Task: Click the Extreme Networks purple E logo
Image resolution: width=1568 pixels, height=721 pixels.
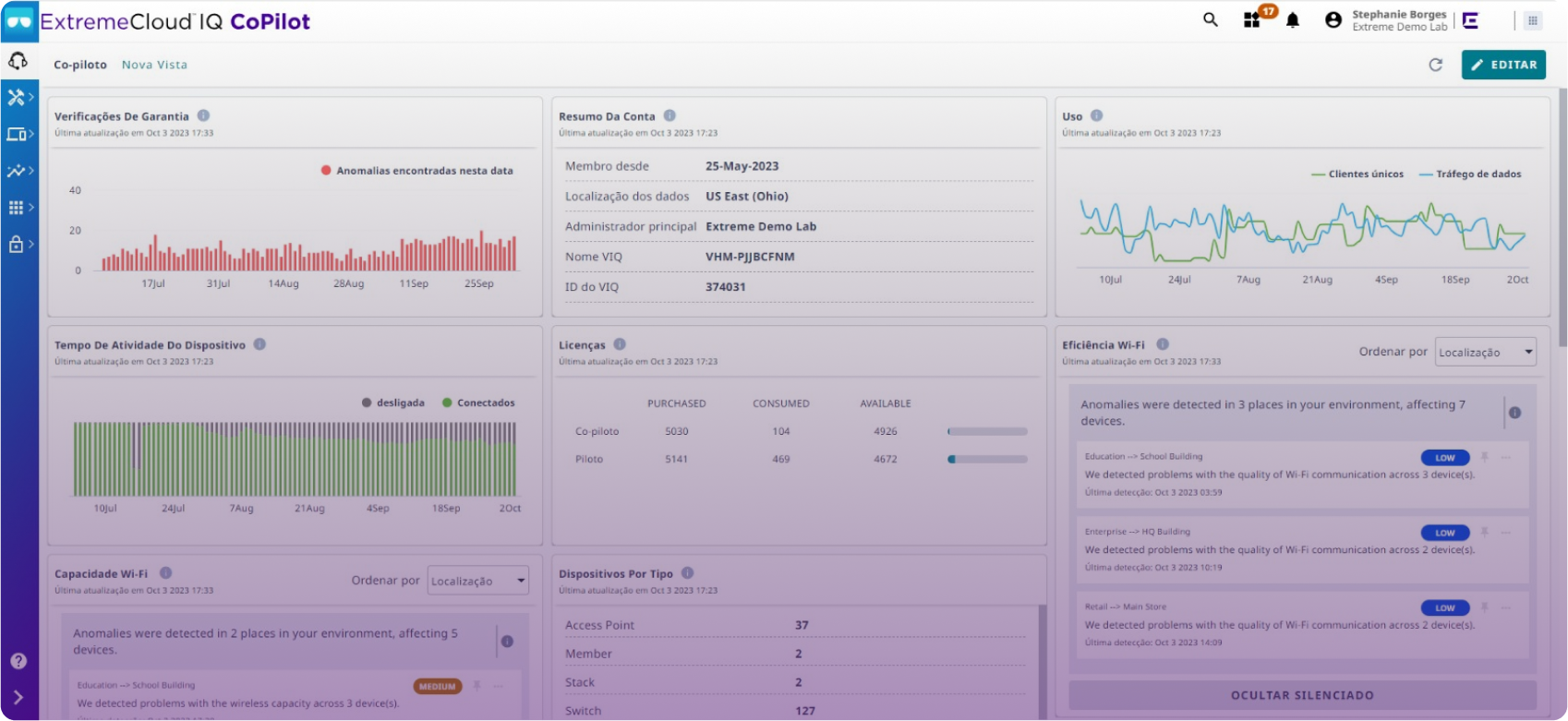Action: coord(1471,20)
